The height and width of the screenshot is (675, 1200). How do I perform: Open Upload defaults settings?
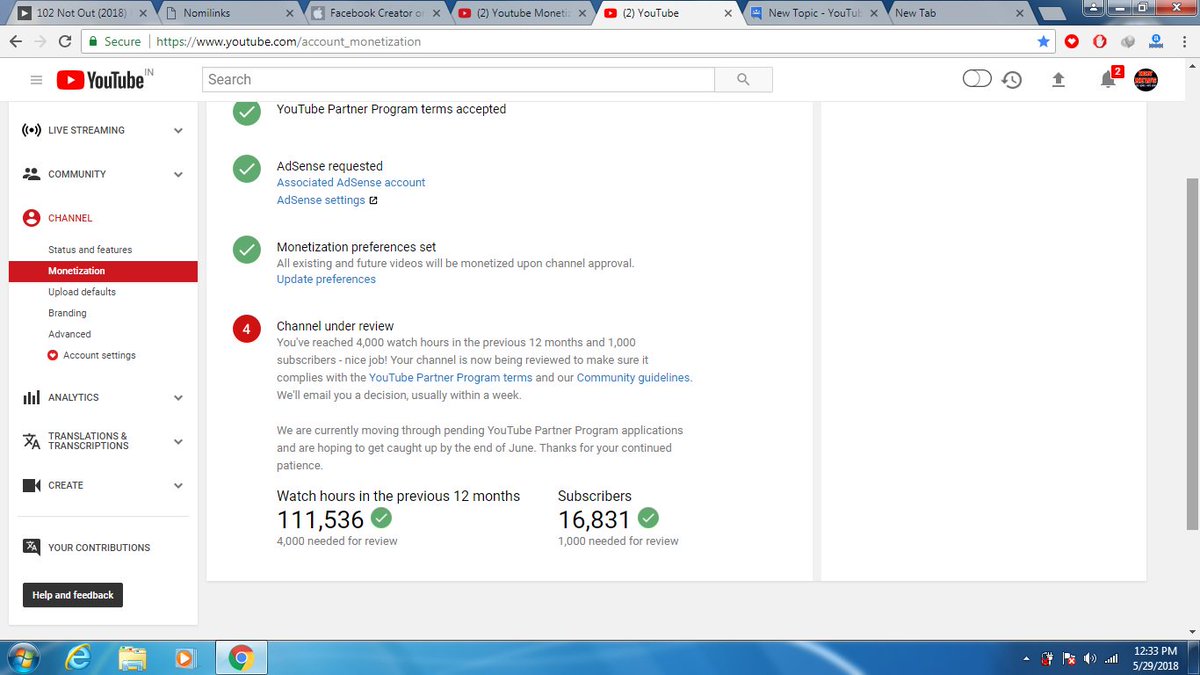point(82,292)
